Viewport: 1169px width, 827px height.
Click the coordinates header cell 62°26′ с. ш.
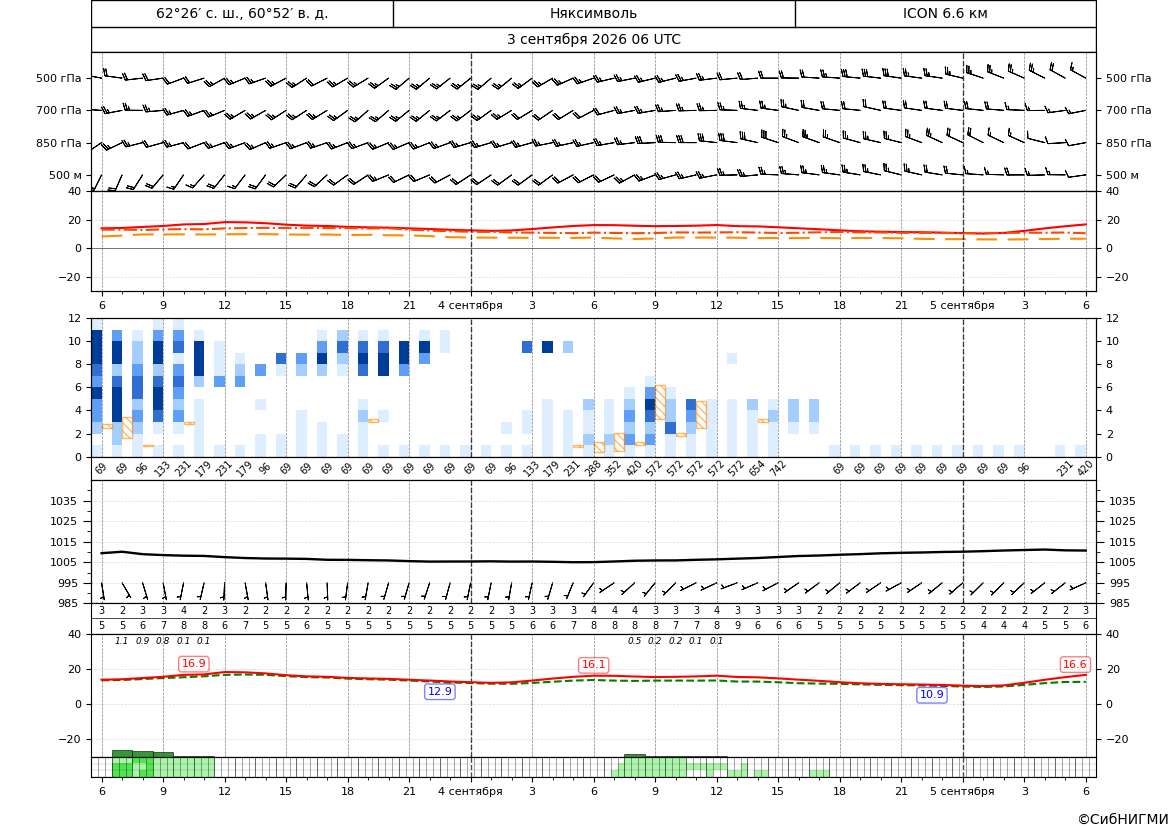(242, 13)
